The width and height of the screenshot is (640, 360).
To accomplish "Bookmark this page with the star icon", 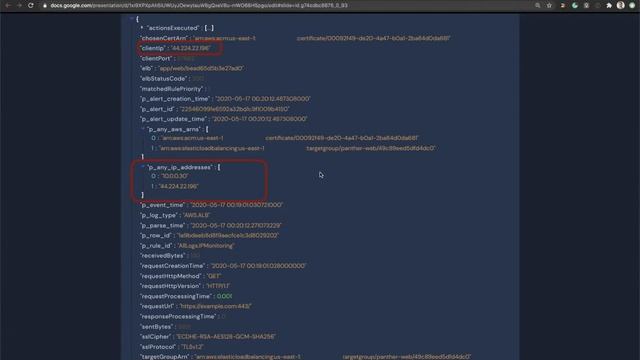I will (x=549, y=5).
